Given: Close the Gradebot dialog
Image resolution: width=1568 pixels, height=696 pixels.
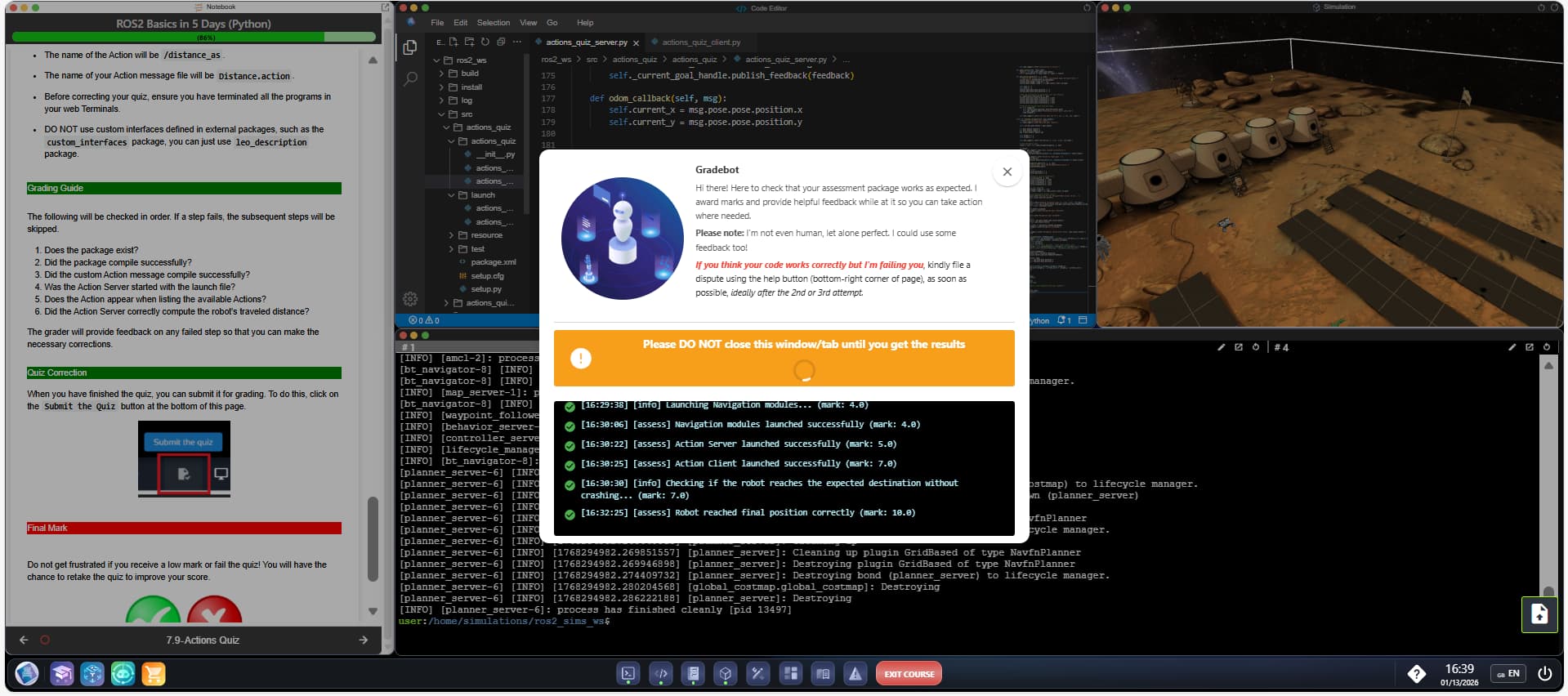Looking at the screenshot, I should point(1007,172).
